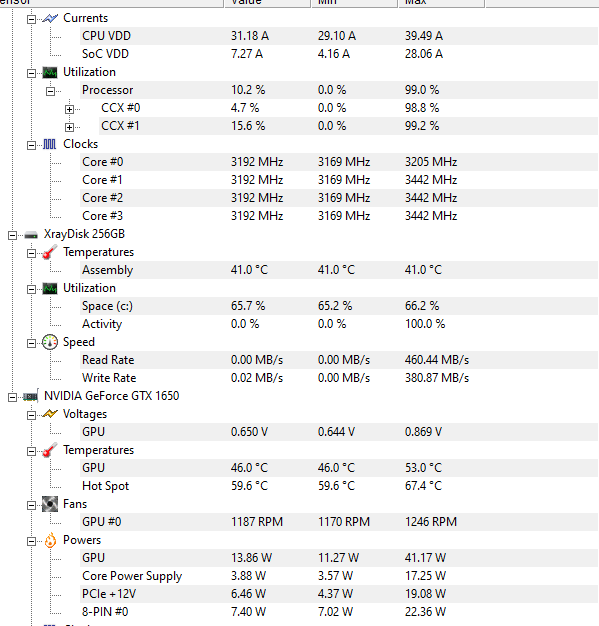599x626 pixels.
Task: Click the NVIDIA GeForce GTX 1650 card icon
Action: (31, 396)
